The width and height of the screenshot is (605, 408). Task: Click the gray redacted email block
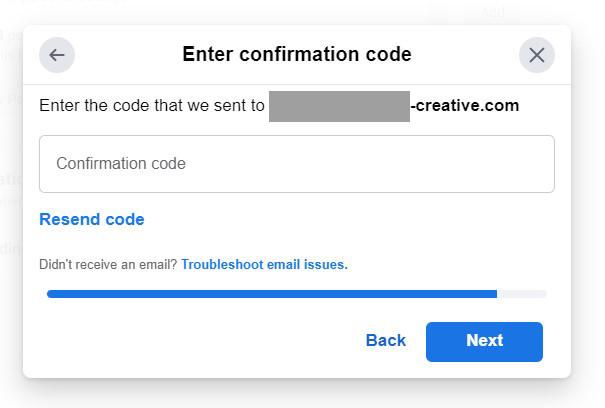click(339, 106)
